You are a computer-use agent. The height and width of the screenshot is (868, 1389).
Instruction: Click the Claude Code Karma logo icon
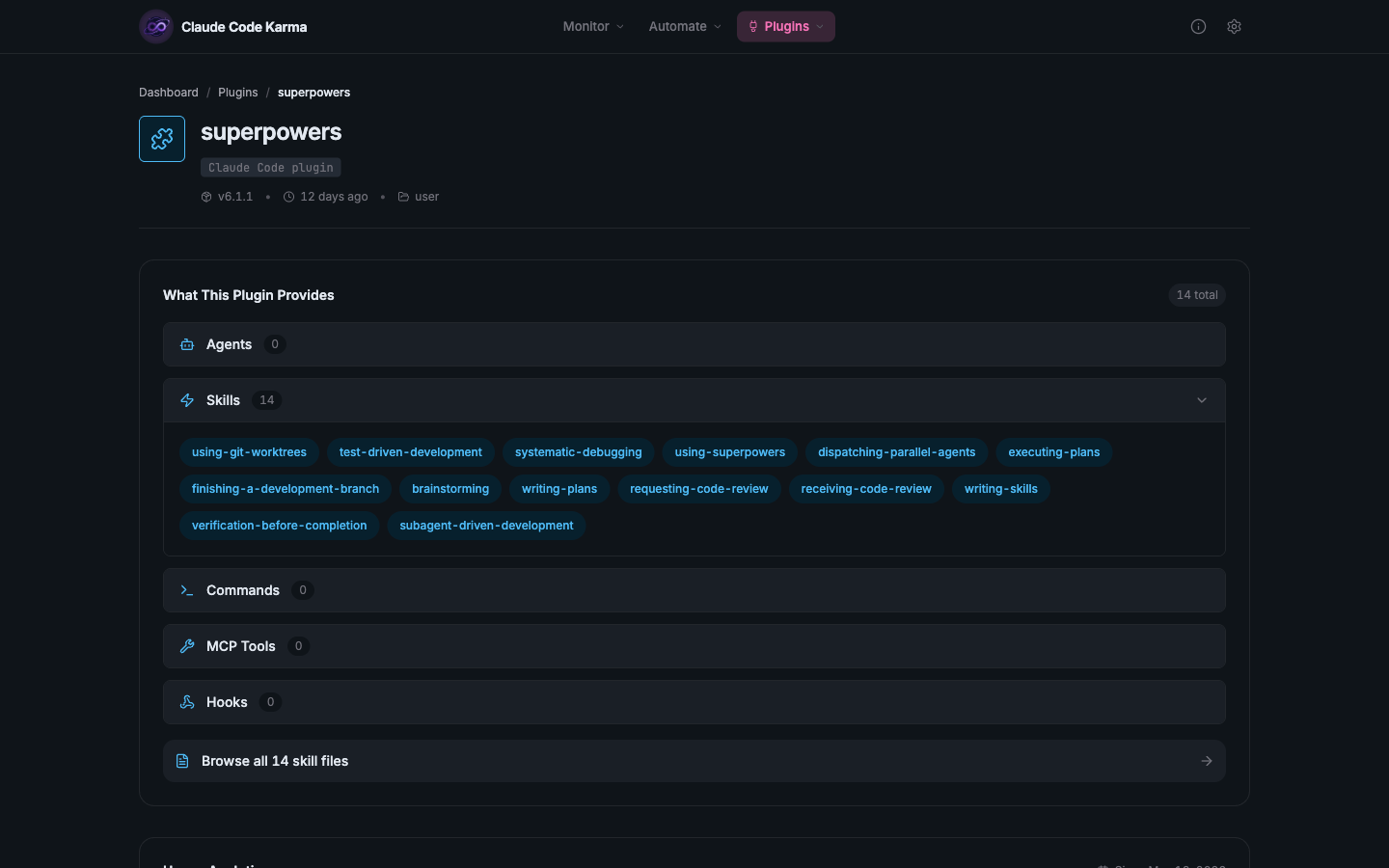point(156,27)
